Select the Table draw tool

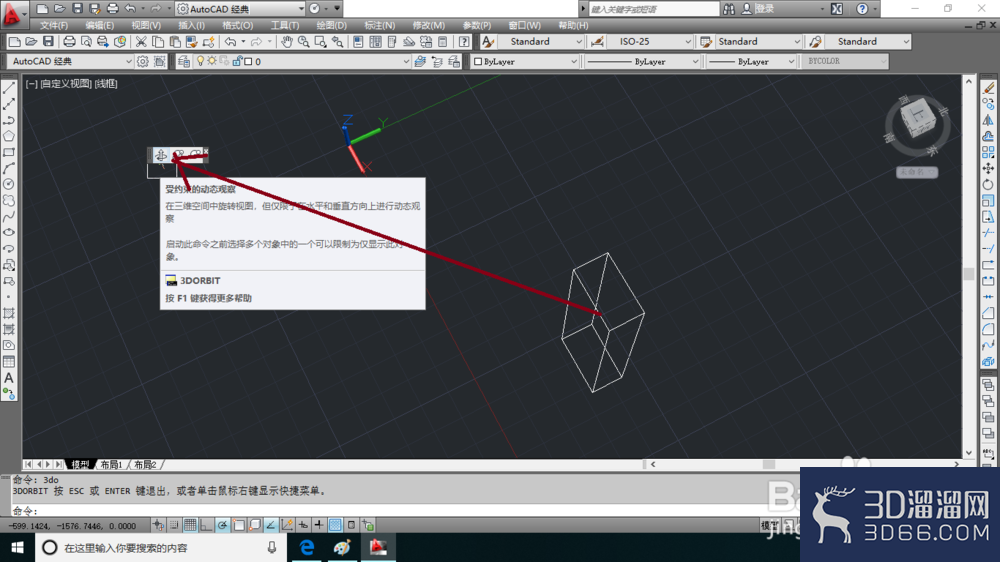click(x=9, y=362)
